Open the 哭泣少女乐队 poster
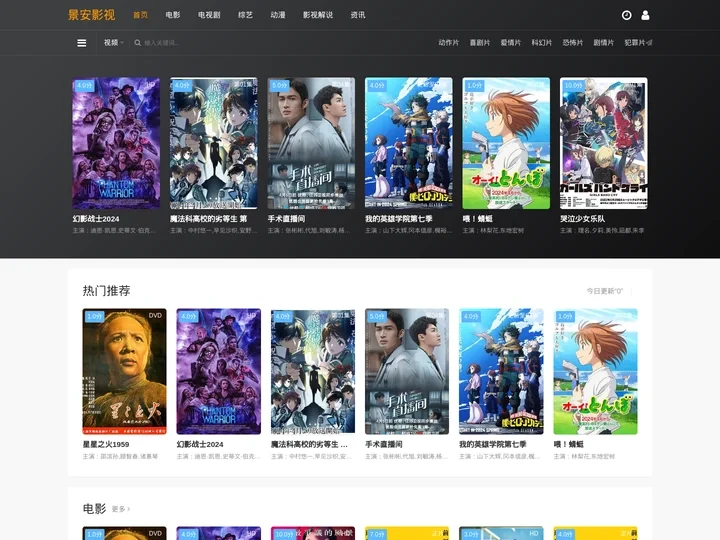The width and height of the screenshot is (720, 540). [x=604, y=143]
